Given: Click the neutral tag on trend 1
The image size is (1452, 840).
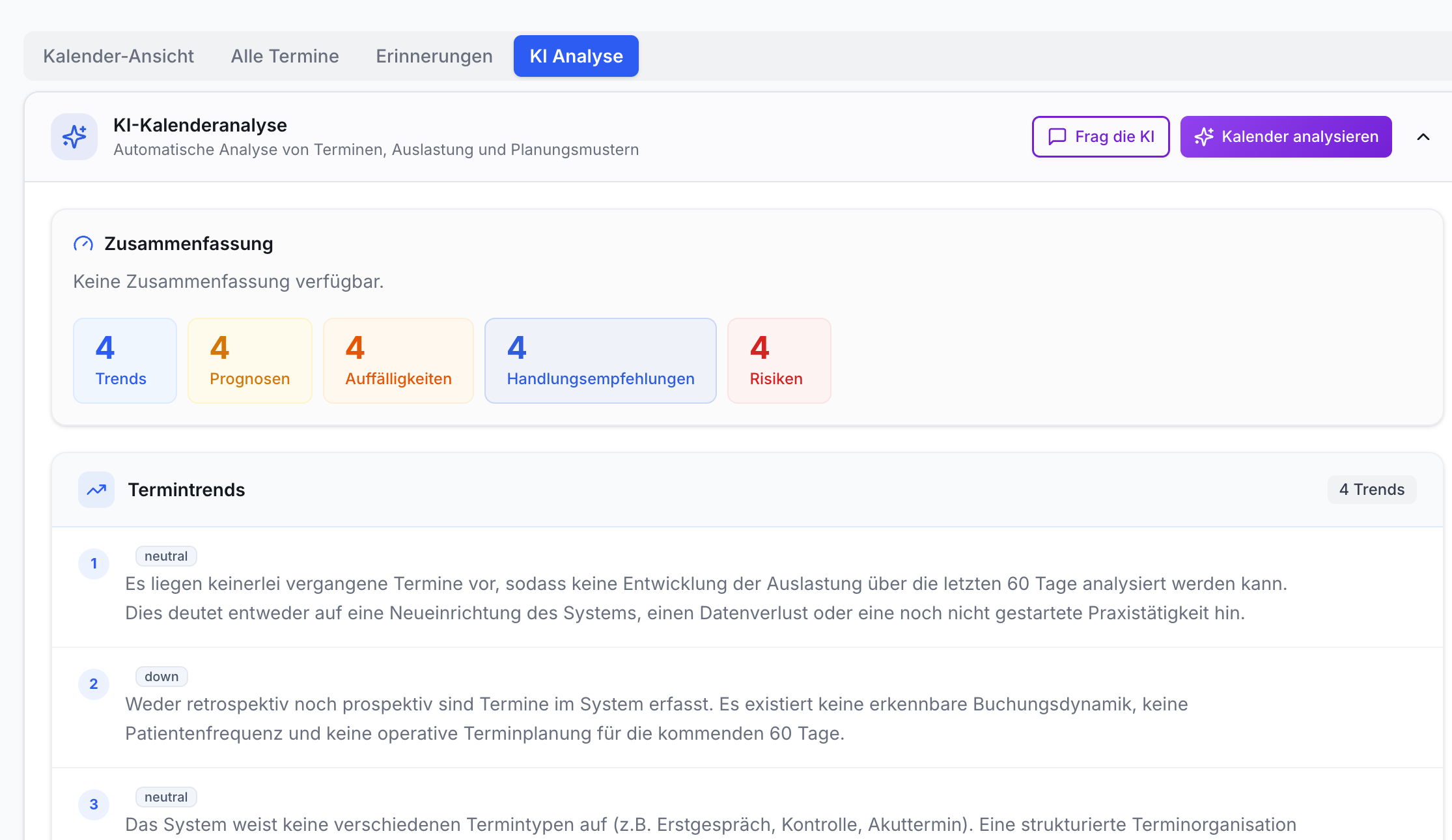Looking at the screenshot, I should pyautogui.click(x=166, y=556).
